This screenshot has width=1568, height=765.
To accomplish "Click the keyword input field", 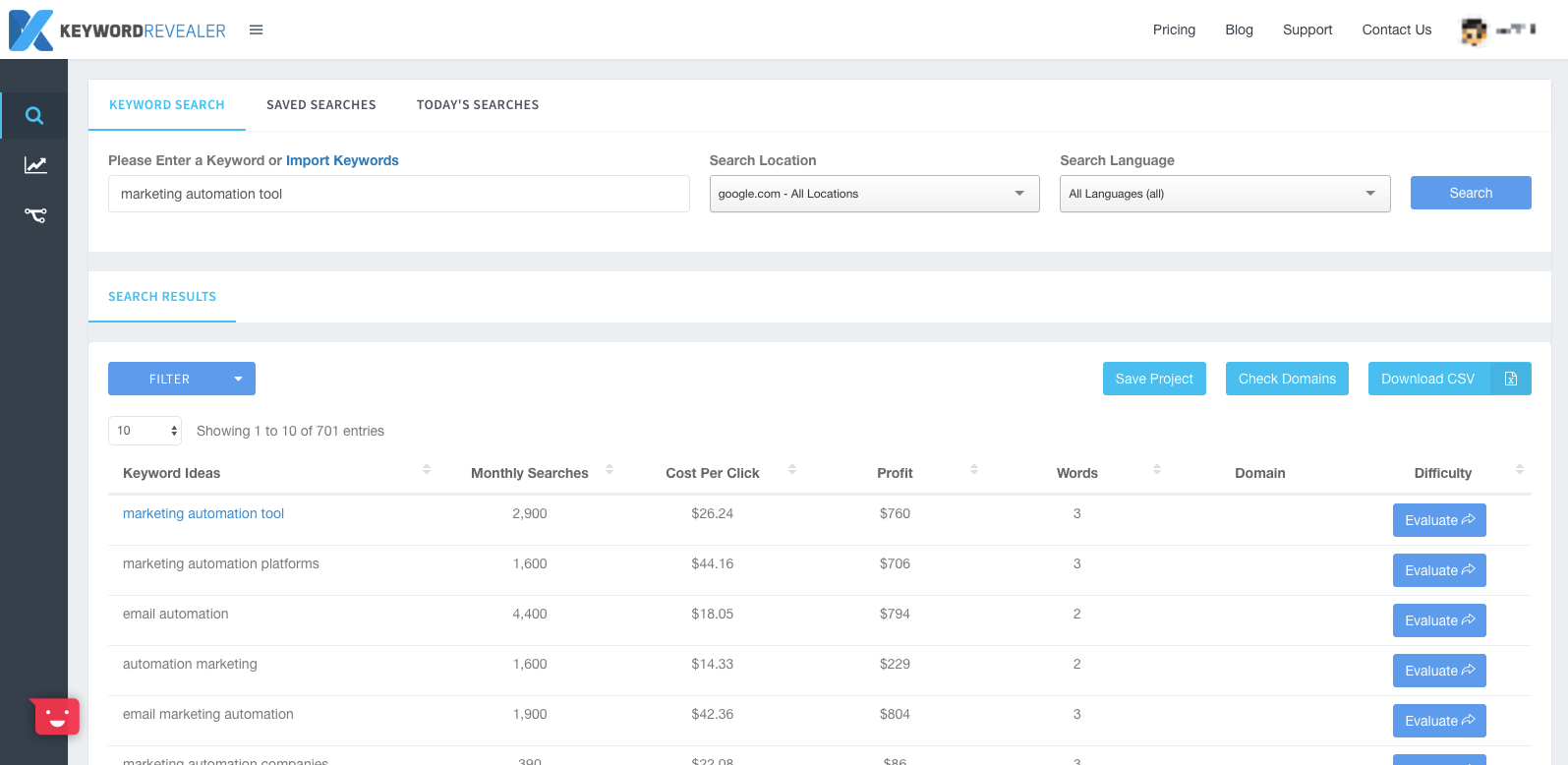I will click(398, 194).
